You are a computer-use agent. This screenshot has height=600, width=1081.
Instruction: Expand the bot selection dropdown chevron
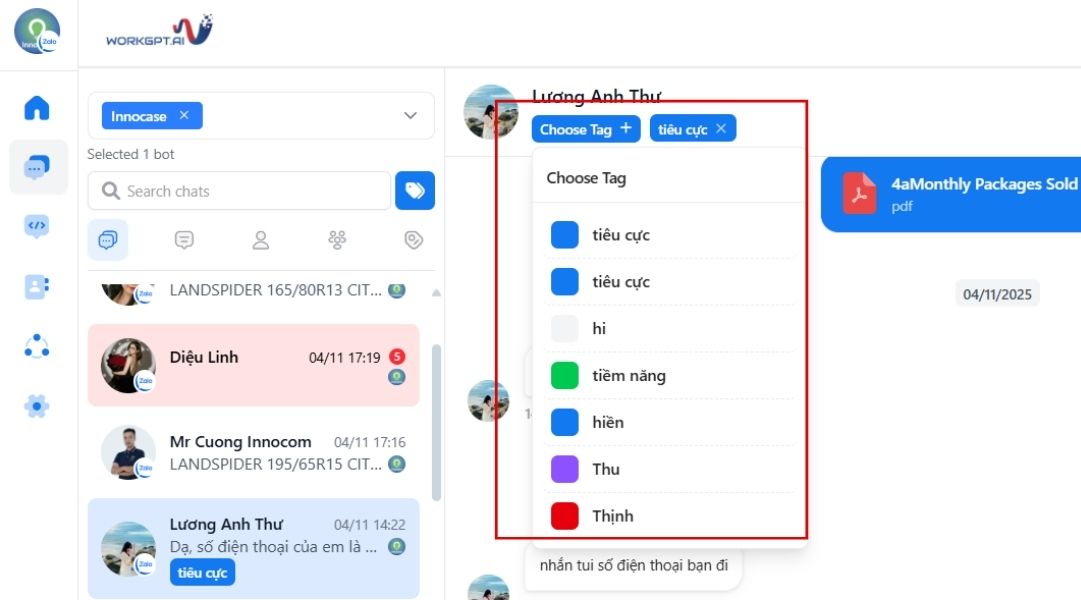click(x=409, y=115)
